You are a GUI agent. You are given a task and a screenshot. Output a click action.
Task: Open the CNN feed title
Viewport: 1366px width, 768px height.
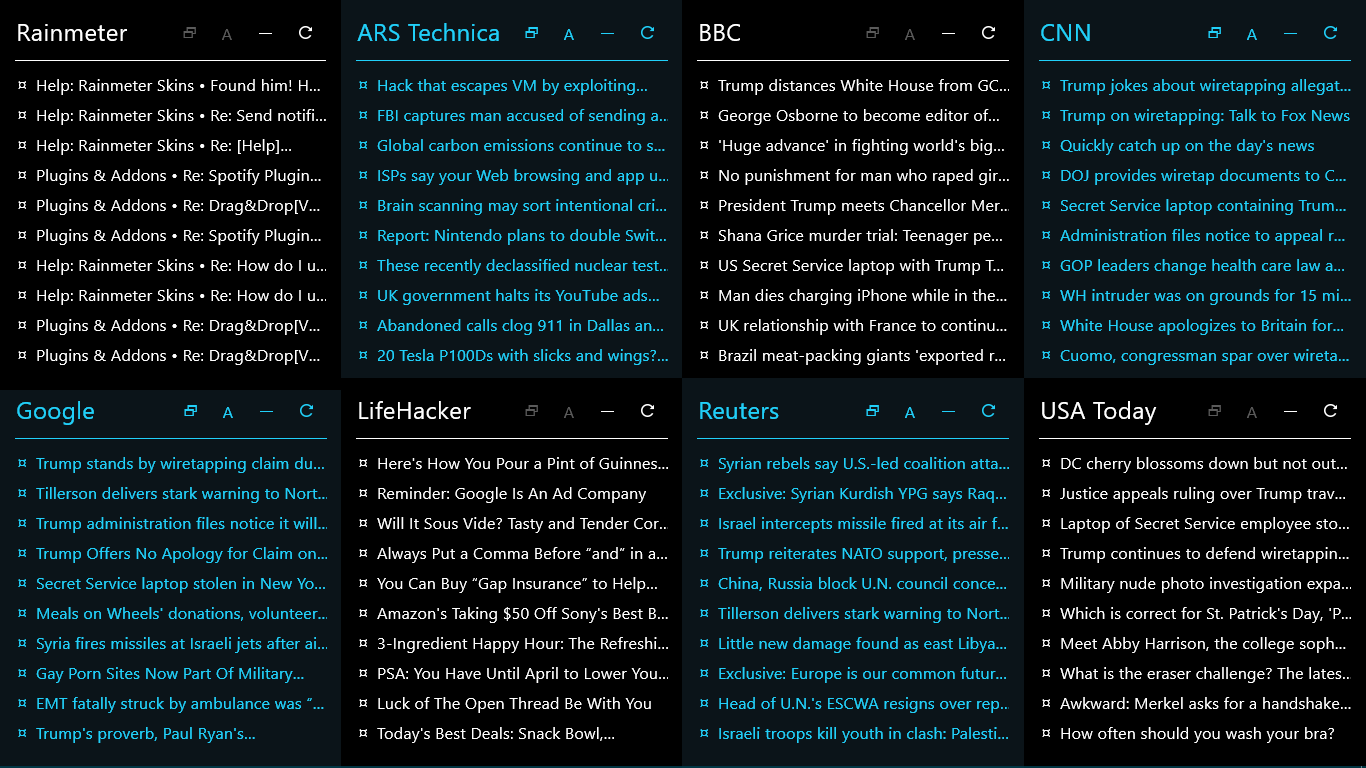[x=1066, y=33]
